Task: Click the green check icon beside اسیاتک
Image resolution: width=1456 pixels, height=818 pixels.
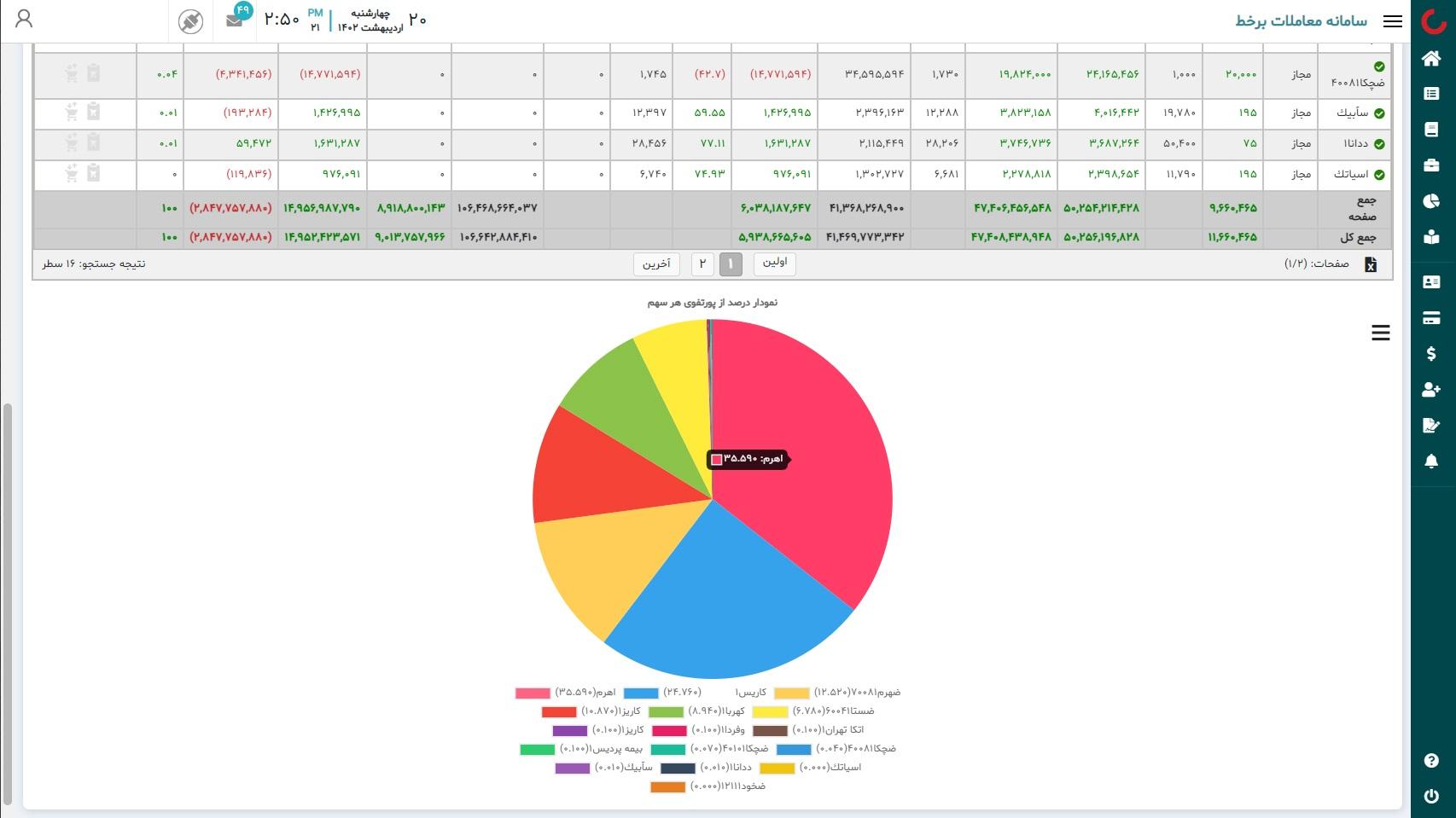Action: pyautogui.click(x=1379, y=174)
